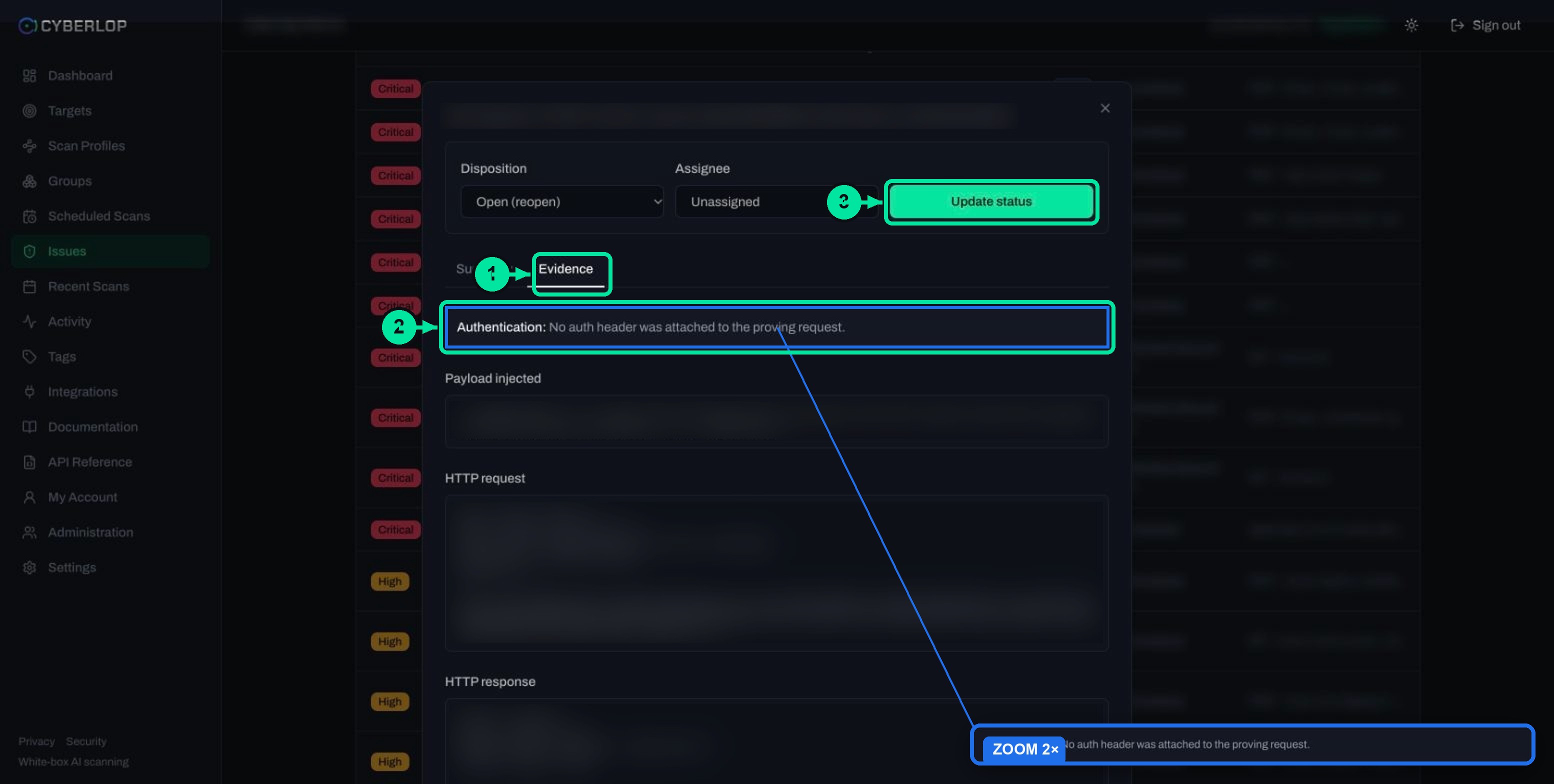Close the issue detail dialog
The height and width of the screenshot is (784, 1554).
[x=1104, y=108]
